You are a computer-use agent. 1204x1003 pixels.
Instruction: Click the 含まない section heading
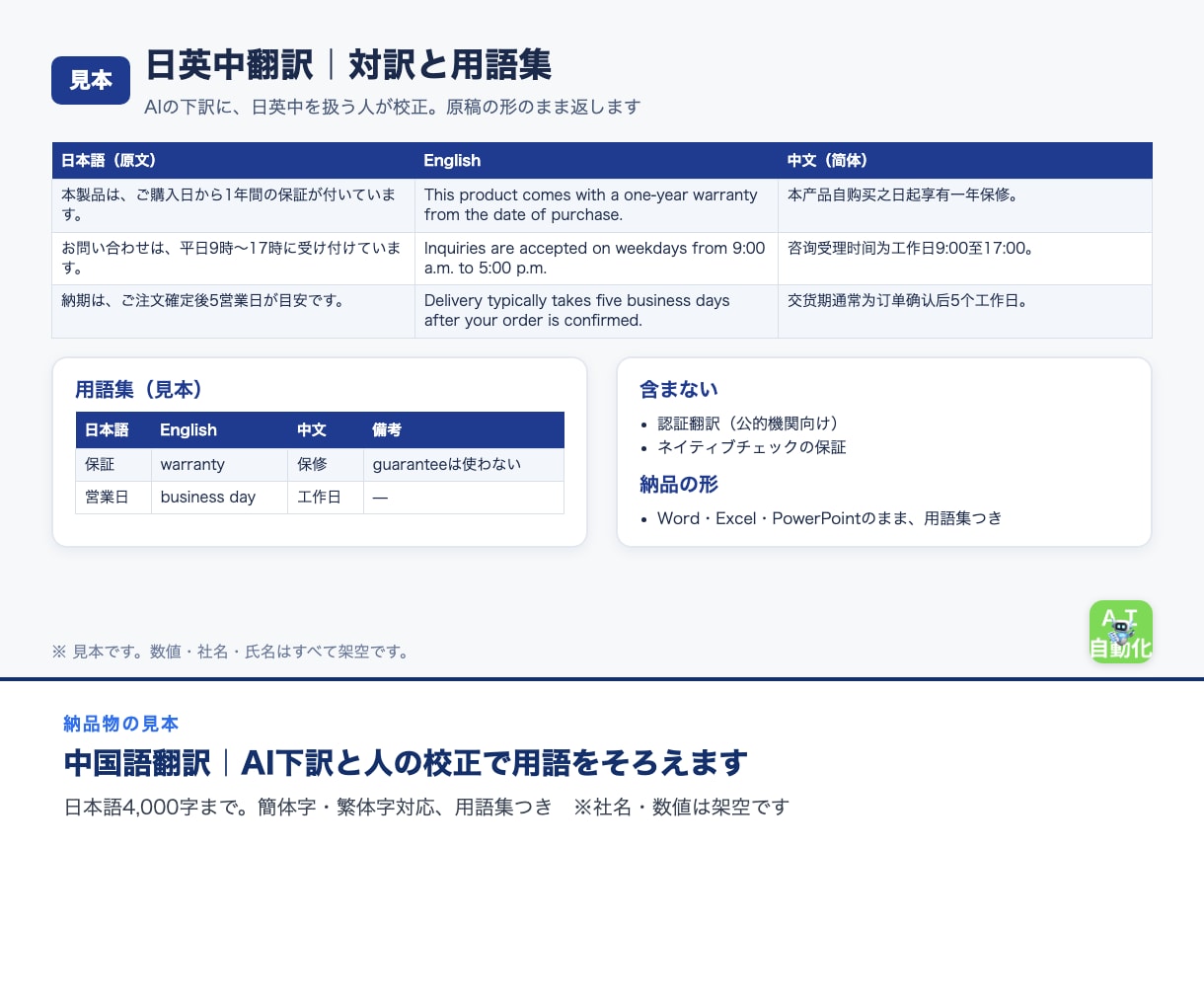(x=679, y=390)
